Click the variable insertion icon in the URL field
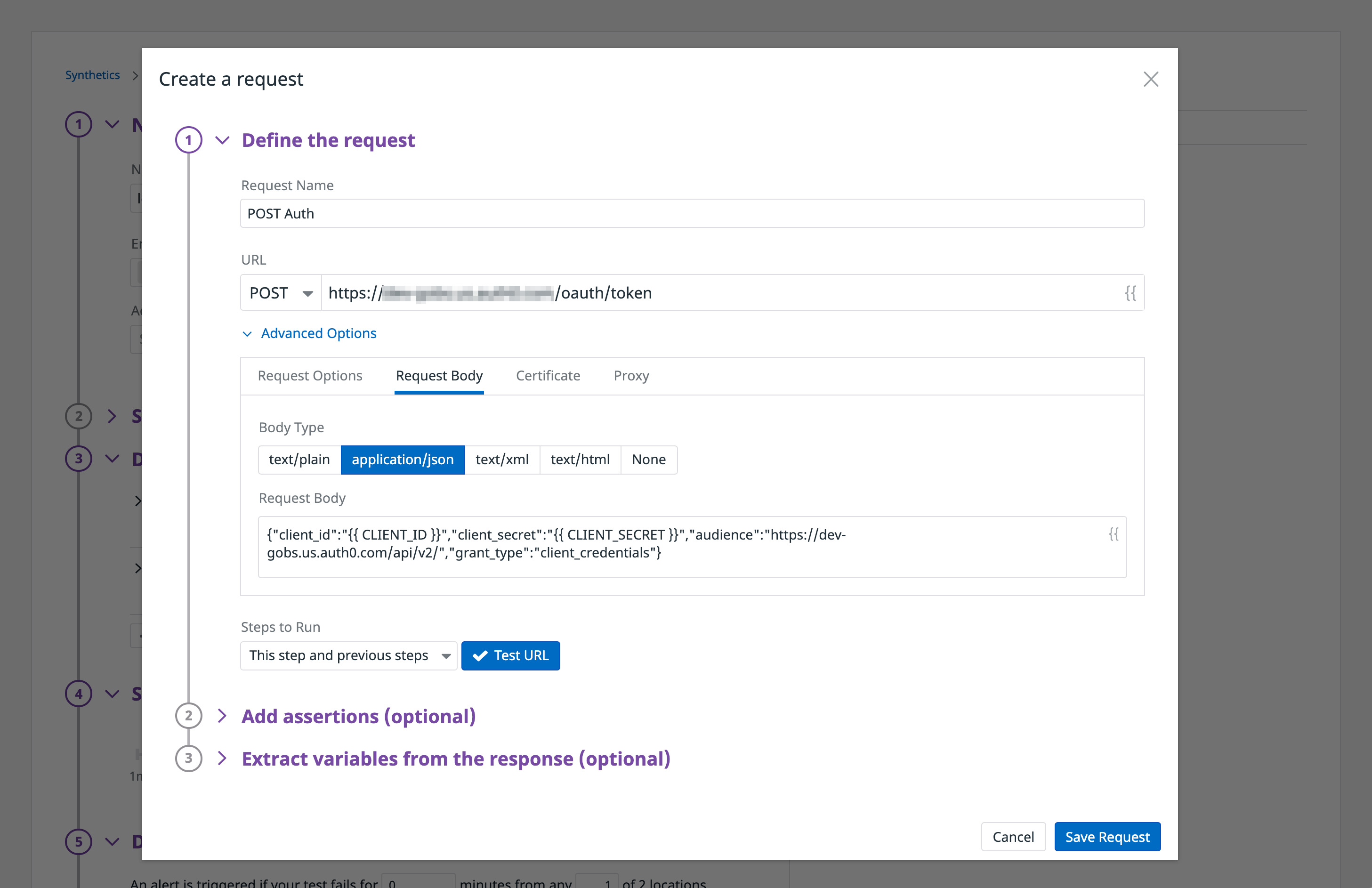Viewport: 1372px width, 888px height. pos(1130,293)
